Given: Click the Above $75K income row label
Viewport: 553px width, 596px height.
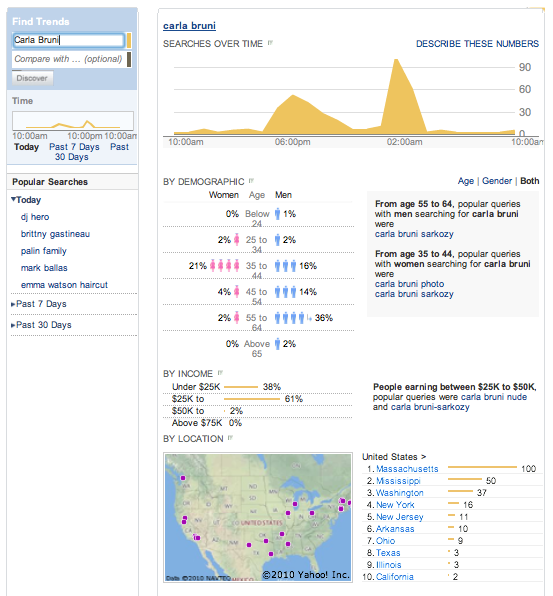Looking at the screenshot, I should (197, 423).
